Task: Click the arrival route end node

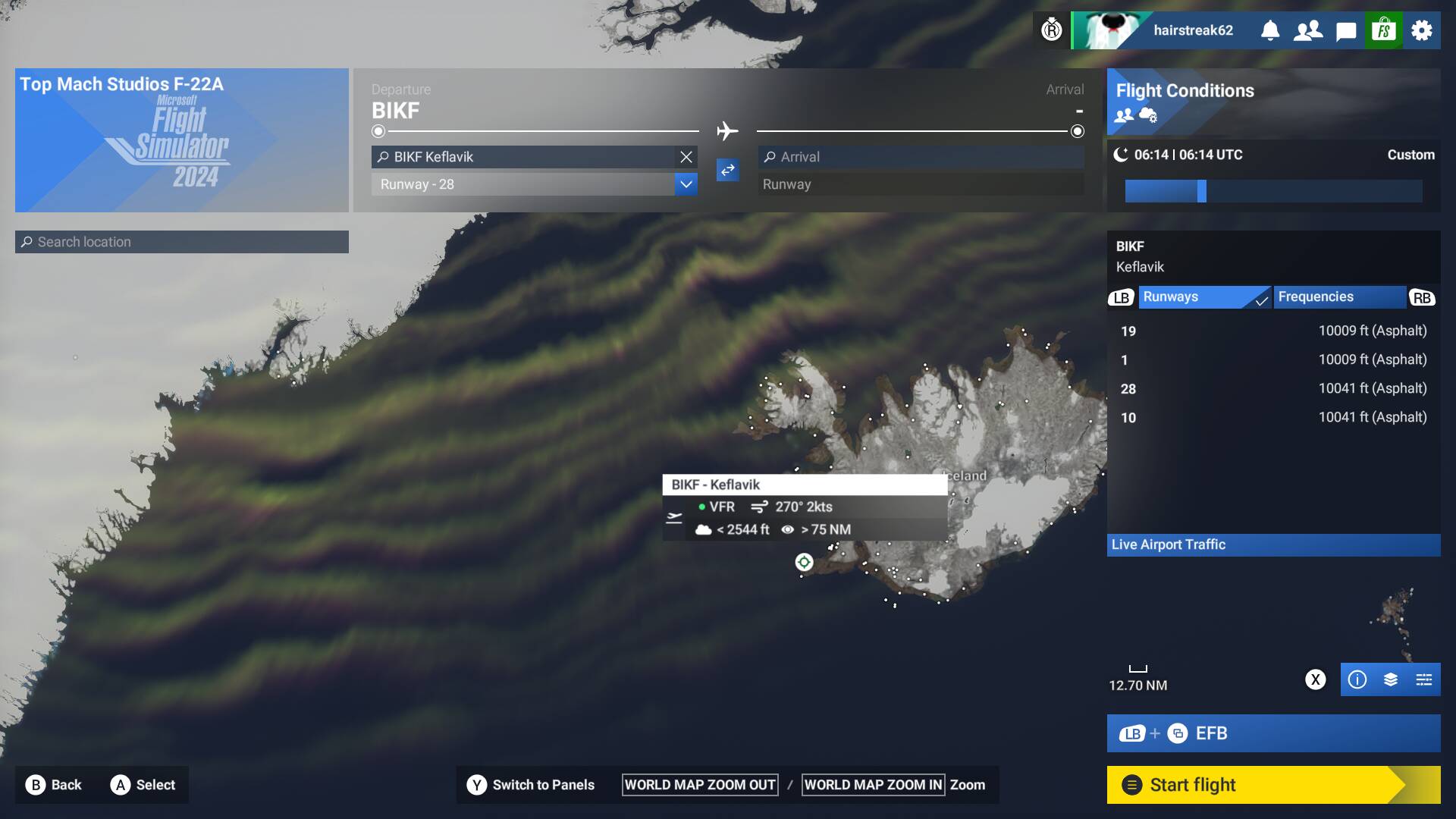Action: (x=1078, y=131)
